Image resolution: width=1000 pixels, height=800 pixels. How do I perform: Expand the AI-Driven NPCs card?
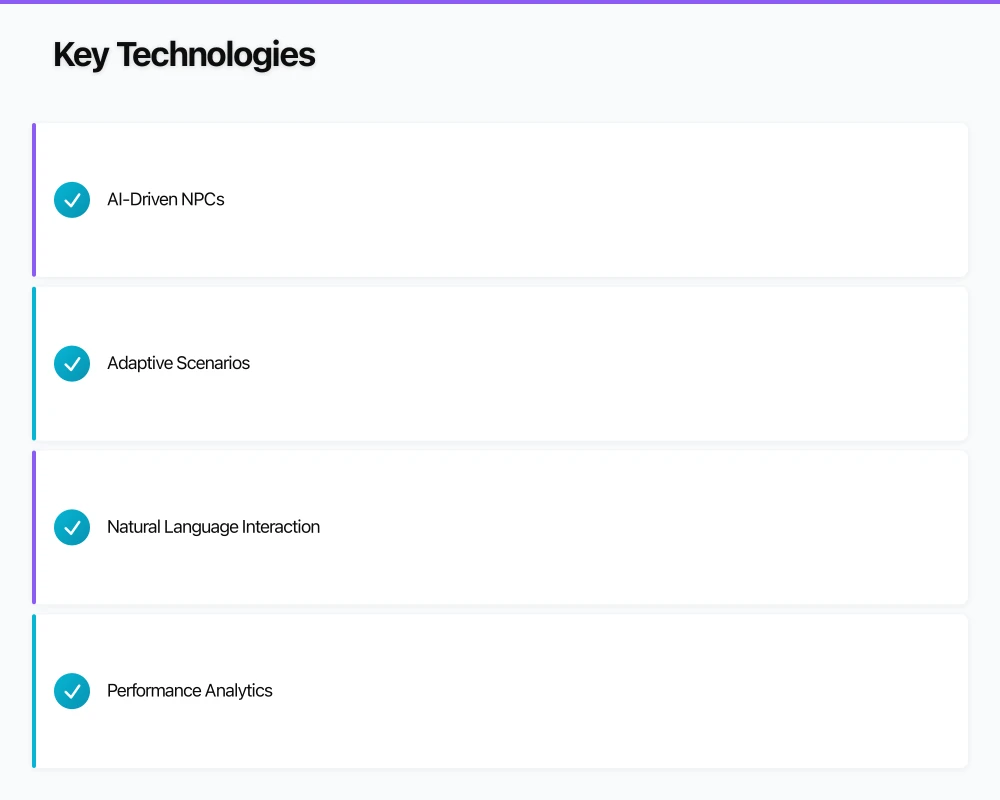(x=500, y=200)
